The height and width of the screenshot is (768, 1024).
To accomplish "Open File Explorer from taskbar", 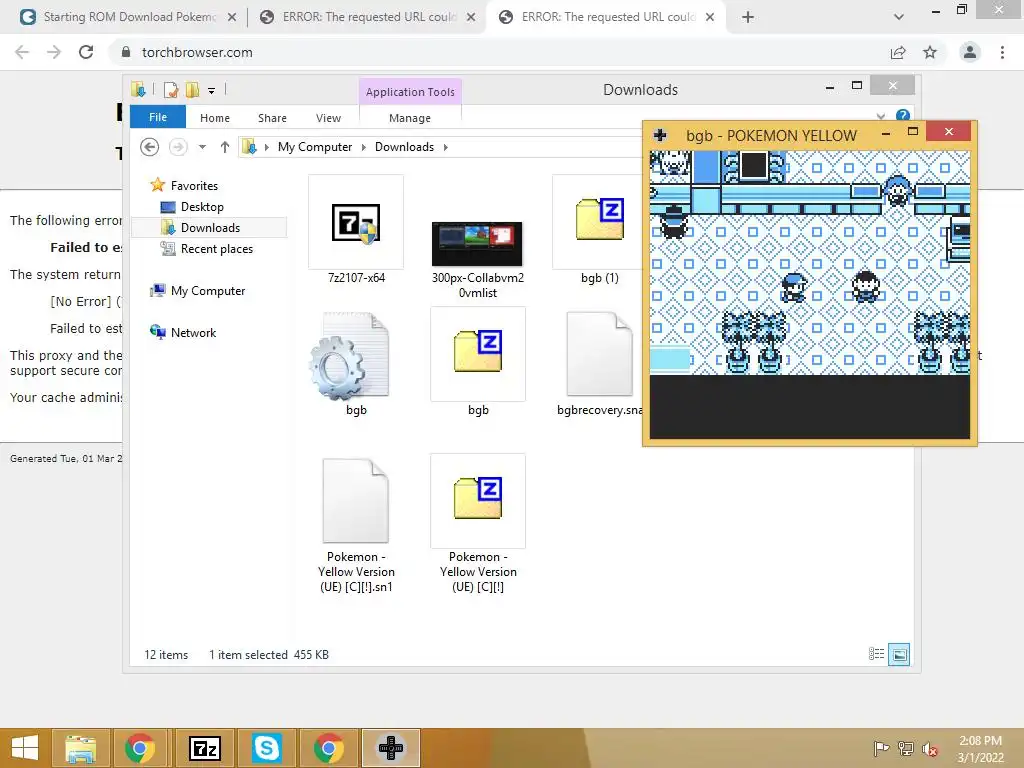I will pos(80,748).
